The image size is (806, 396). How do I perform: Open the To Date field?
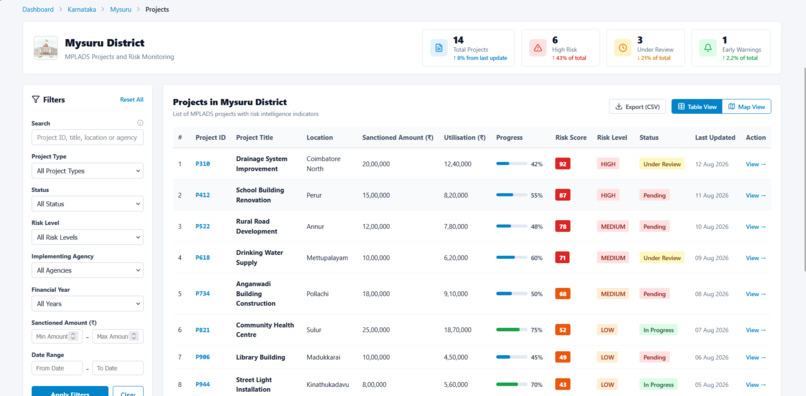[118, 368]
